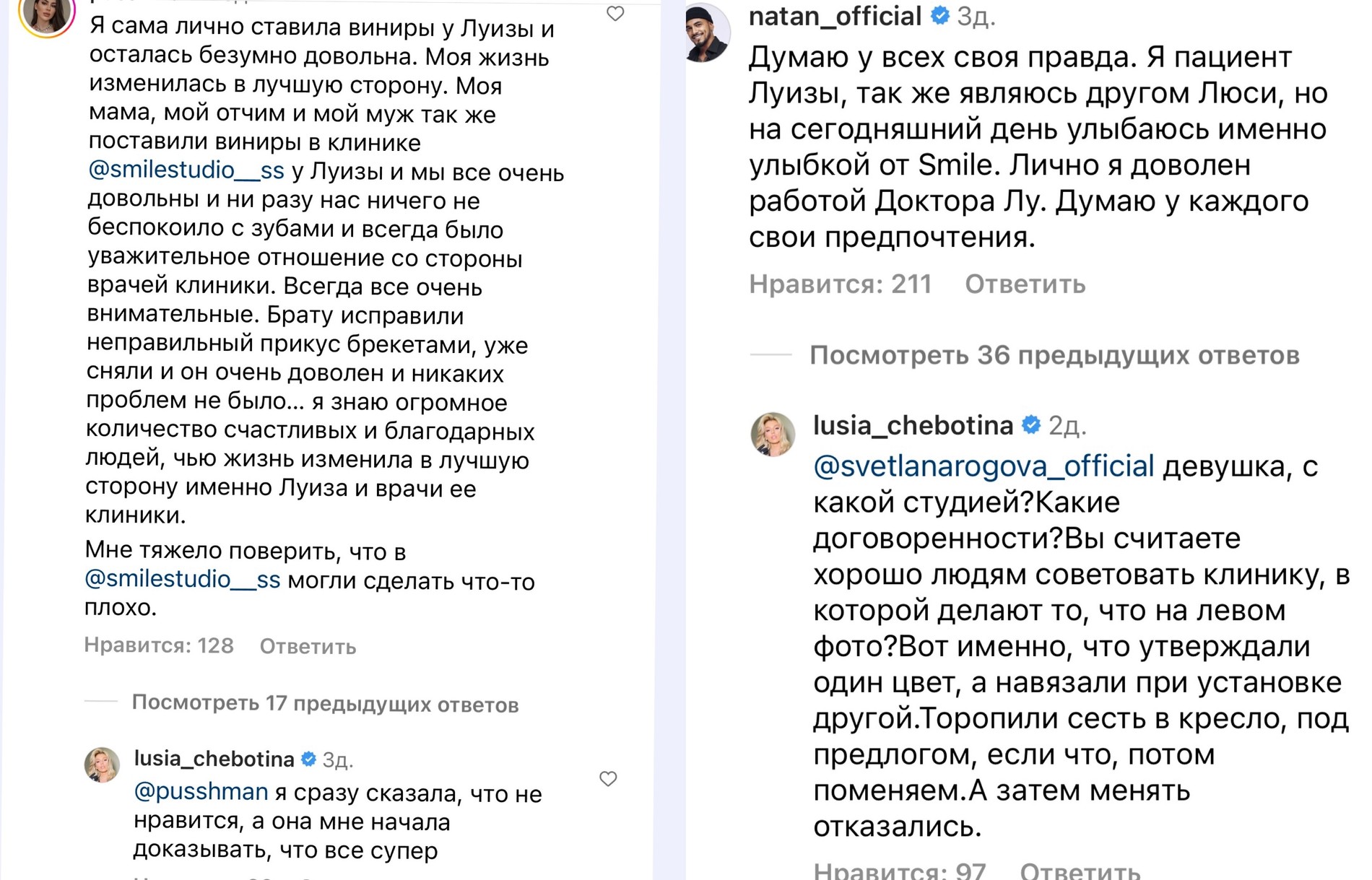
Task: Expand "Посмотреть 17 предыдущих ответов"
Action: tap(325, 704)
